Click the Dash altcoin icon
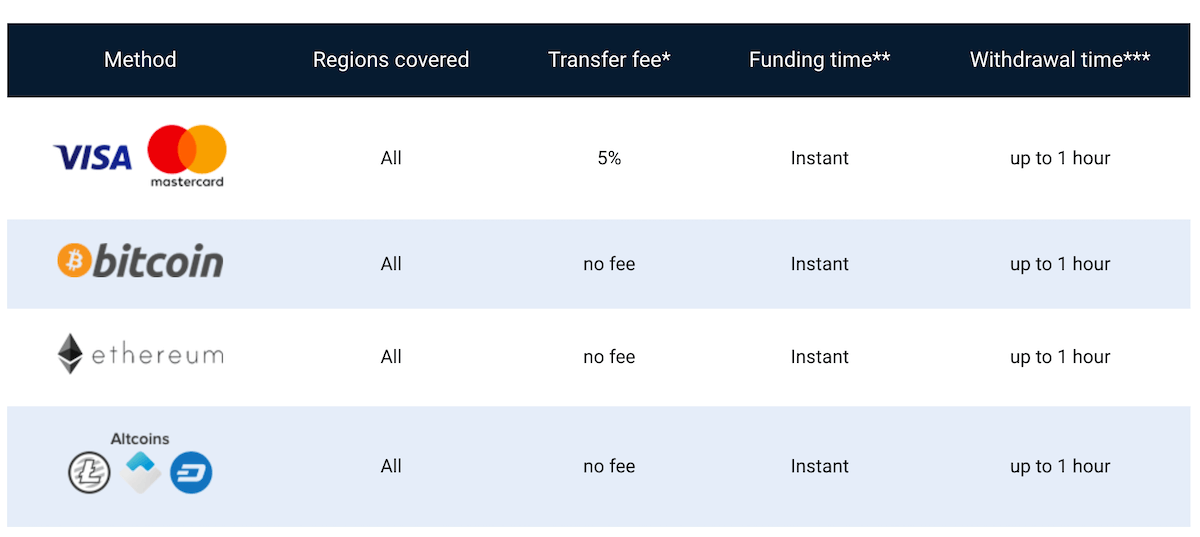Image resolution: width=1200 pixels, height=537 pixels. [191, 473]
